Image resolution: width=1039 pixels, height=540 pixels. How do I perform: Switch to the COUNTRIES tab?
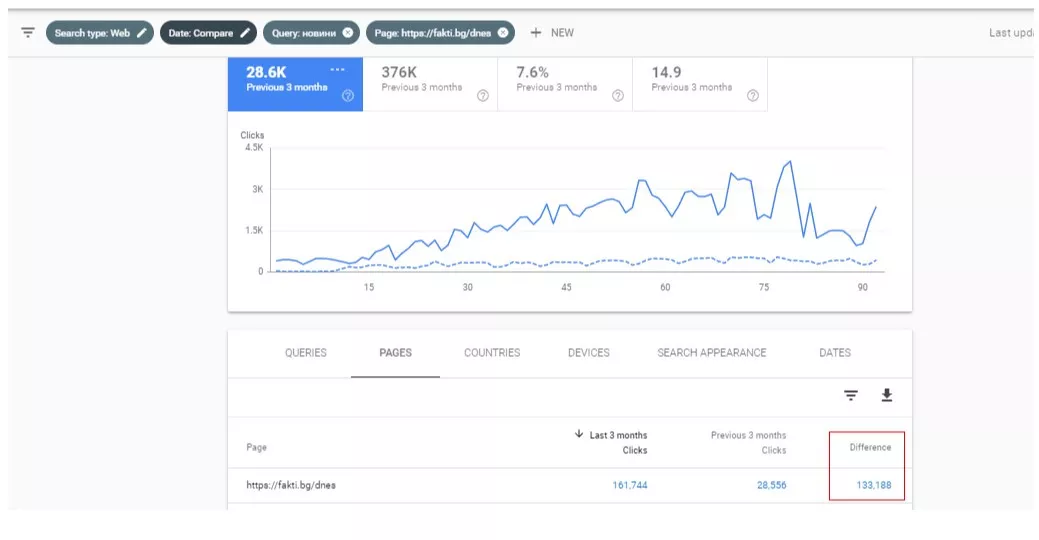[492, 353]
